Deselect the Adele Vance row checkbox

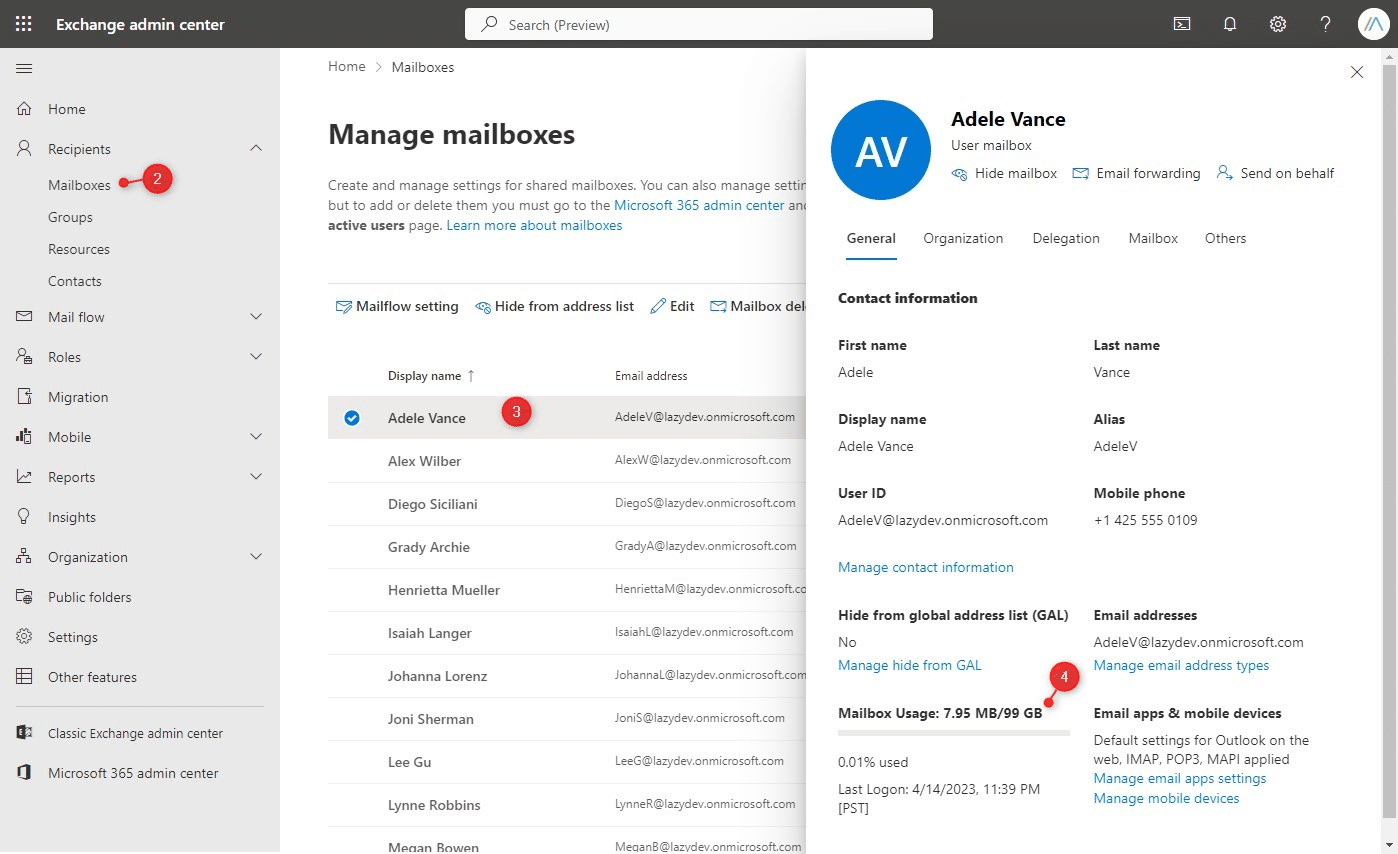coord(352,418)
